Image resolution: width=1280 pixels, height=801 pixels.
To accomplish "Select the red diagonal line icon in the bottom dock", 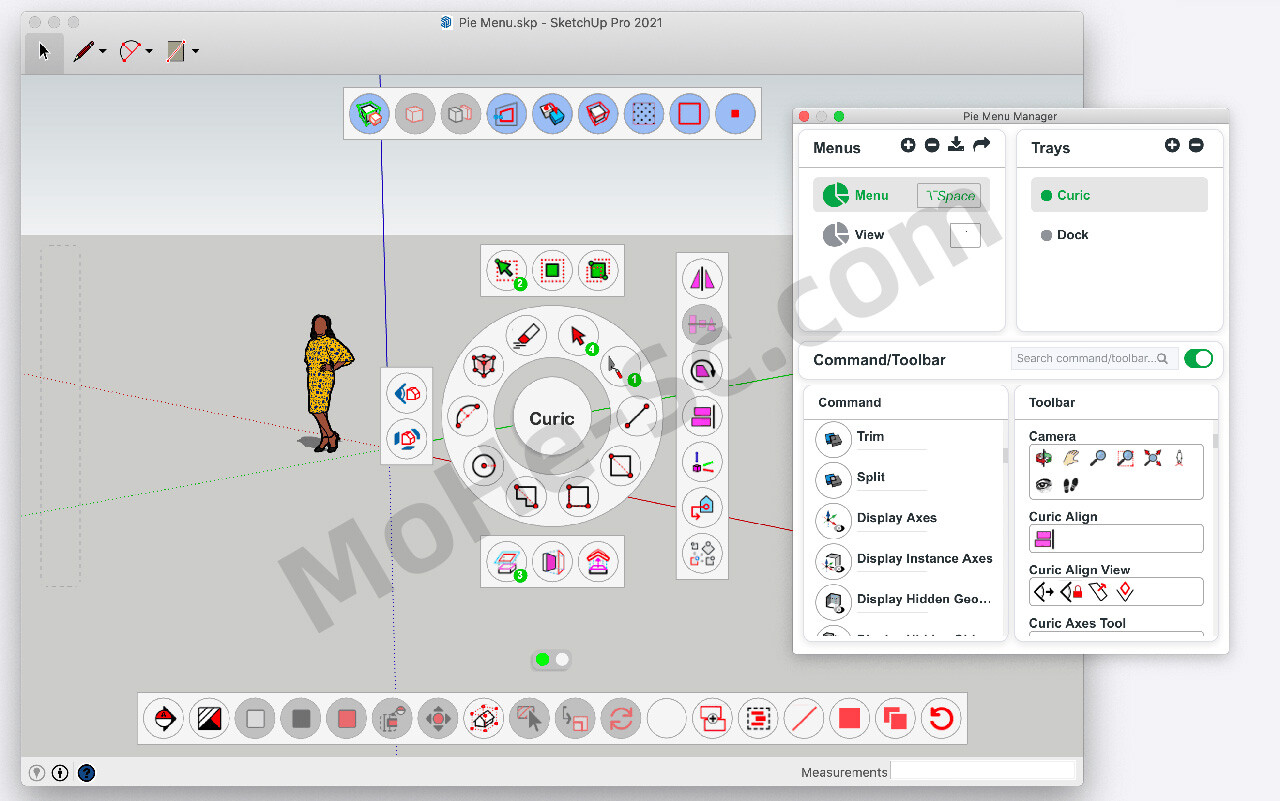I will pyautogui.click(x=803, y=718).
